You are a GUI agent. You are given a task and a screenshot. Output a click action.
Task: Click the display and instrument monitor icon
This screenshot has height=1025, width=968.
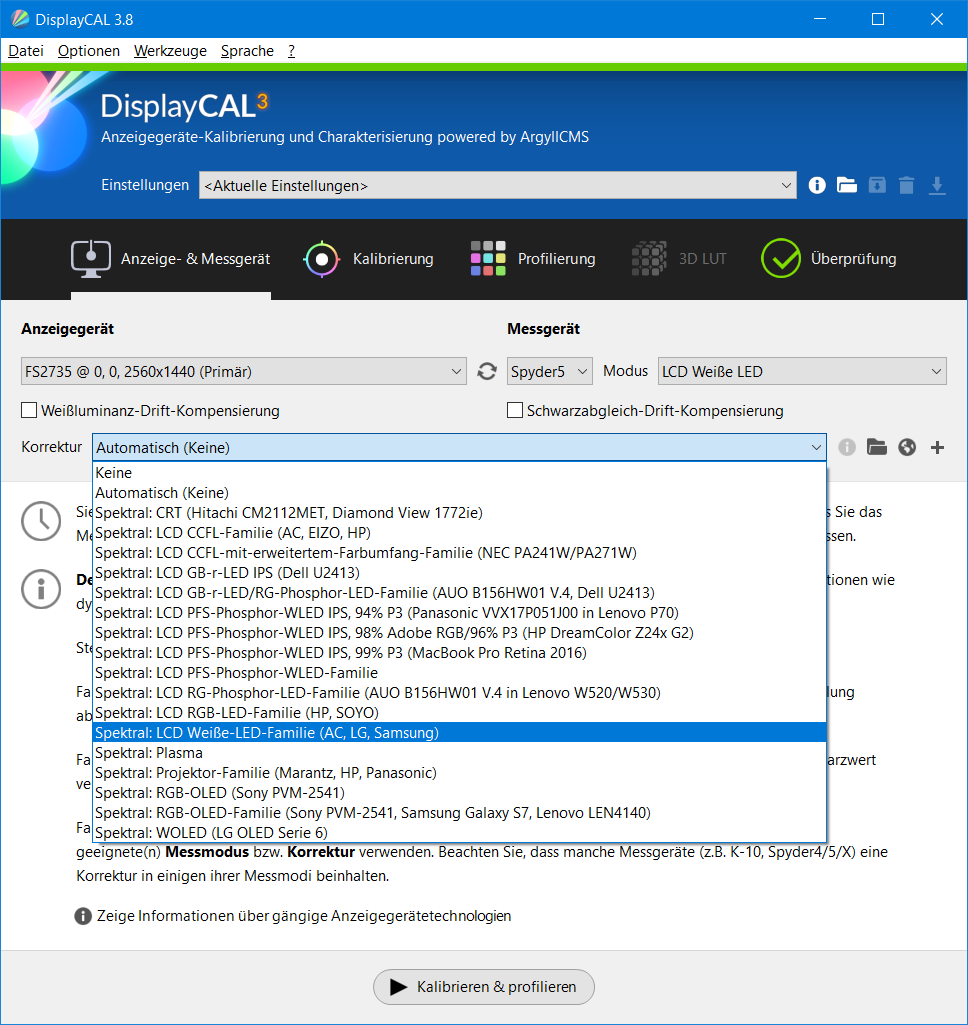pos(91,259)
